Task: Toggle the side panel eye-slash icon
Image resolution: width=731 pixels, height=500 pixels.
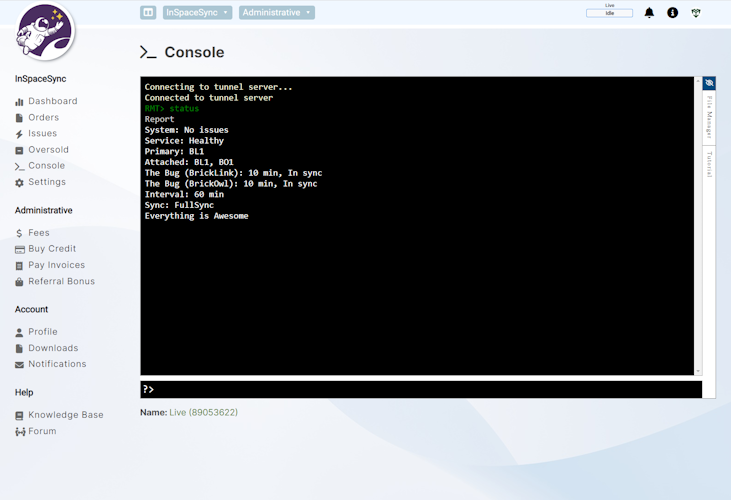Action: pos(709,84)
